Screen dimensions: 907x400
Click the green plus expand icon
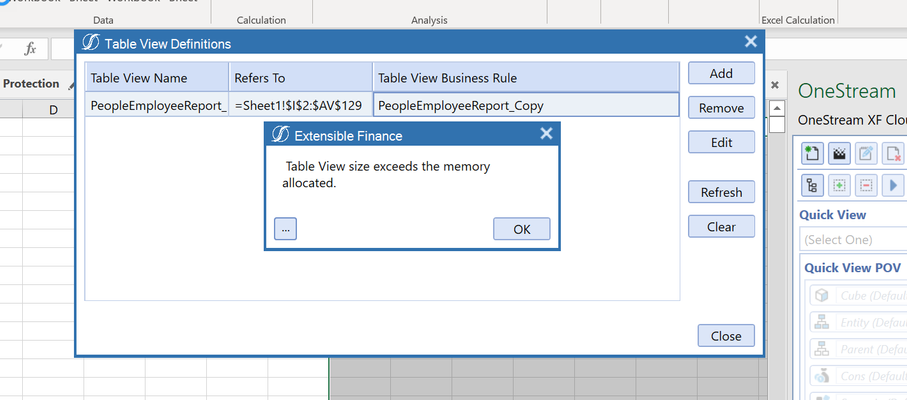839,186
